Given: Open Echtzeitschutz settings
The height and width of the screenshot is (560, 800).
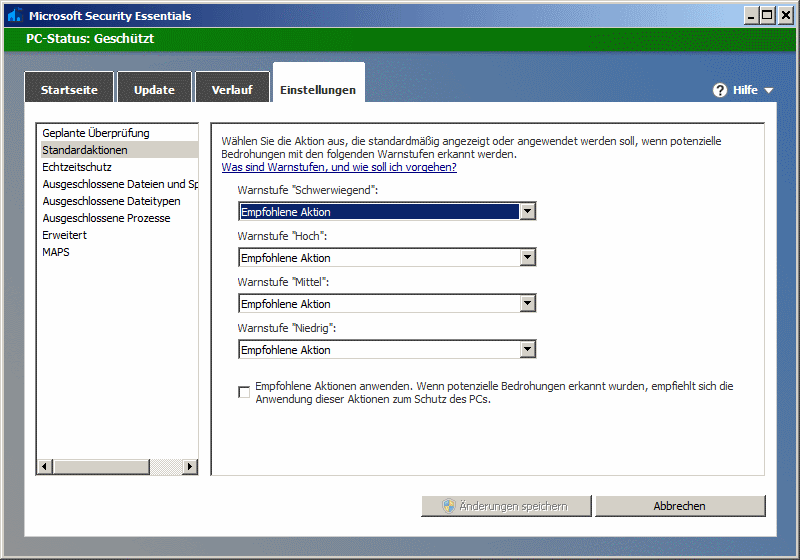Looking at the screenshot, I should tap(118, 167).
